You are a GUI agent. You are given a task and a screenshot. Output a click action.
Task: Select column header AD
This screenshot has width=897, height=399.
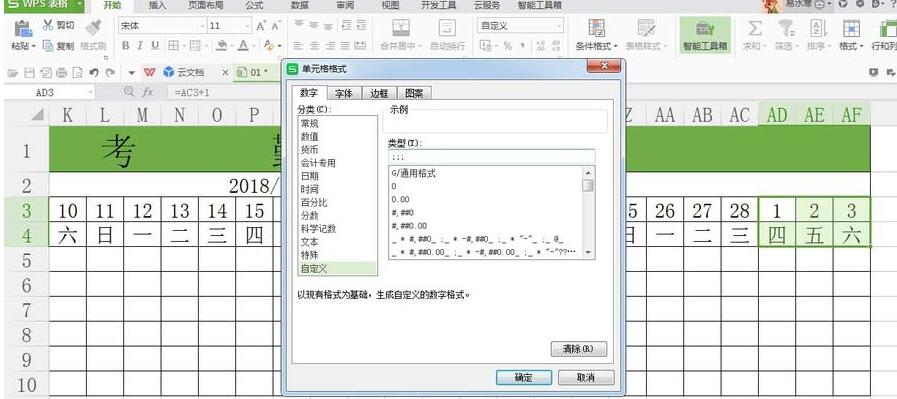[x=777, y=115]
